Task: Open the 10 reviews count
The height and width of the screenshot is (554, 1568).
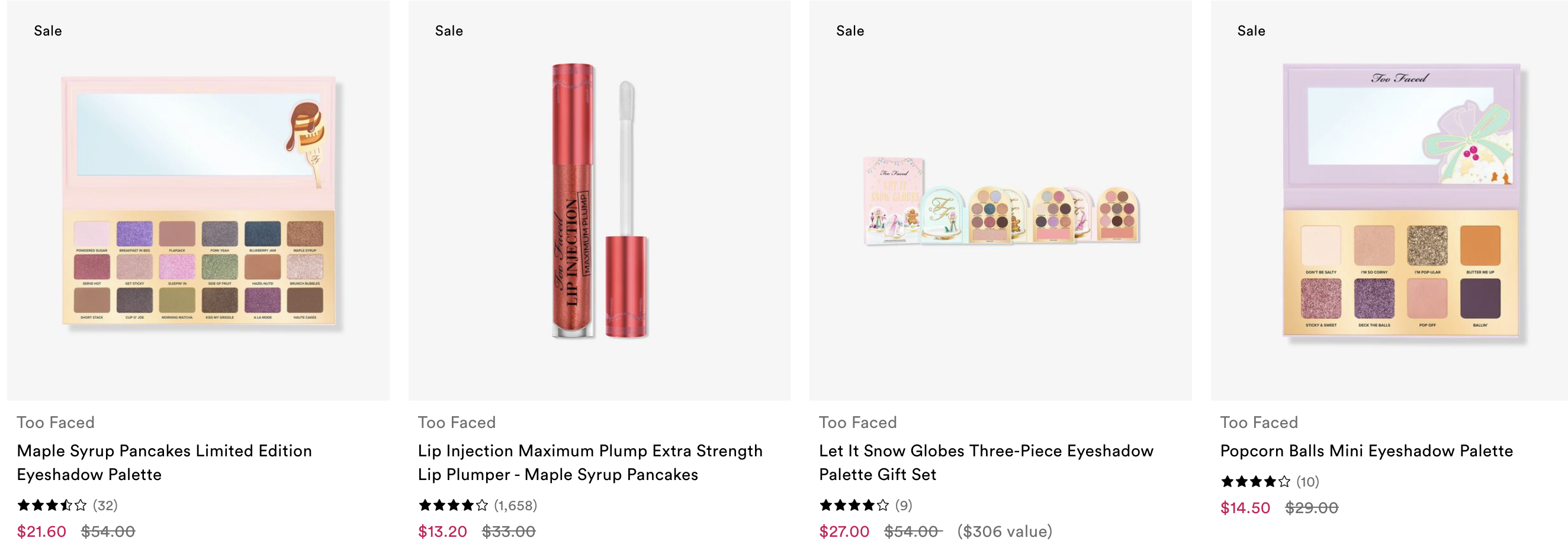Action: [1307, 482]
